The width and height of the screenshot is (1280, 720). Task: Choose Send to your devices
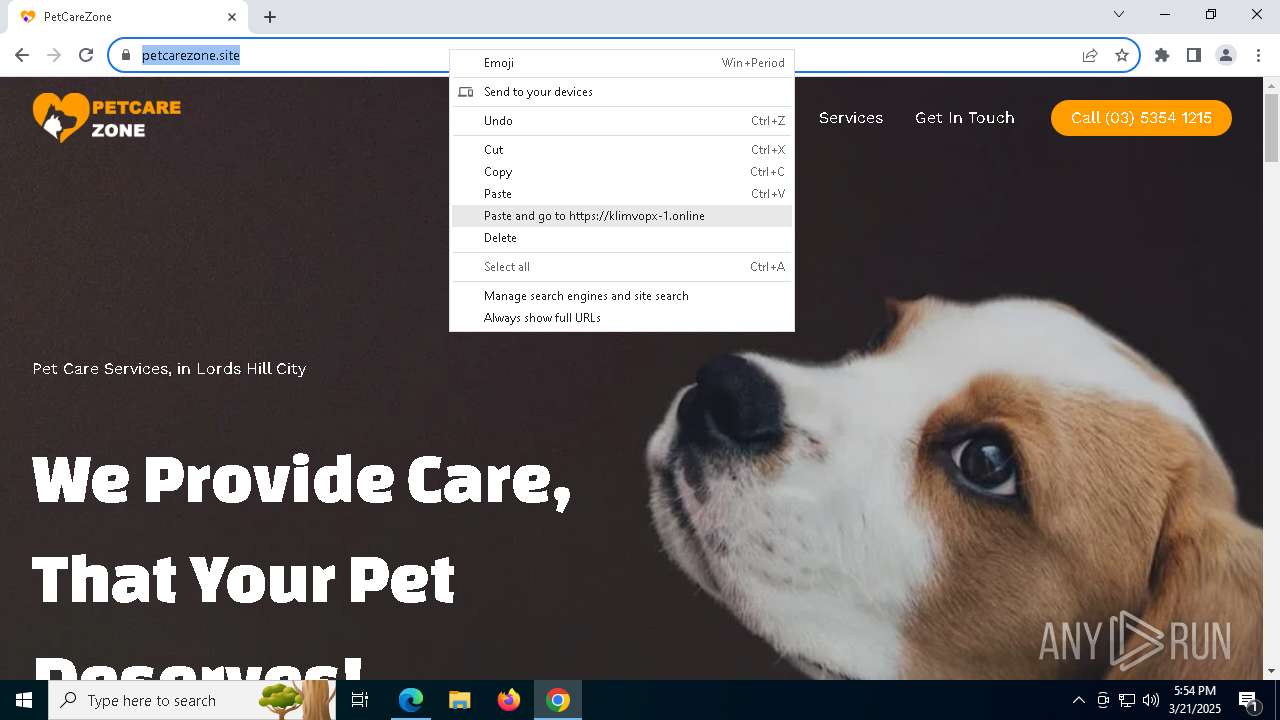(x=622, y=92)
